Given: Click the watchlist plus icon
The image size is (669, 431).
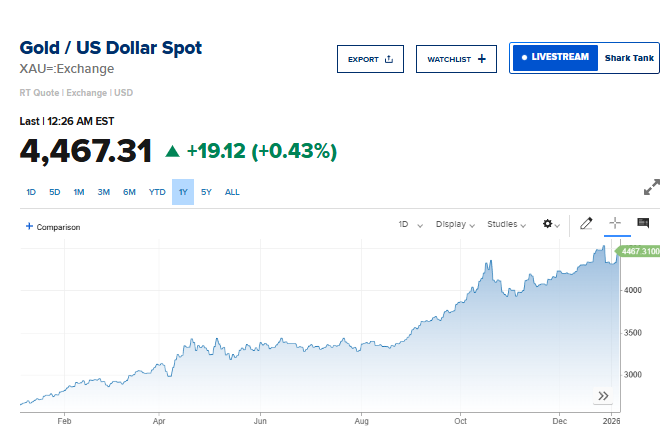Looking at the screenshot, I should [481, 59].
